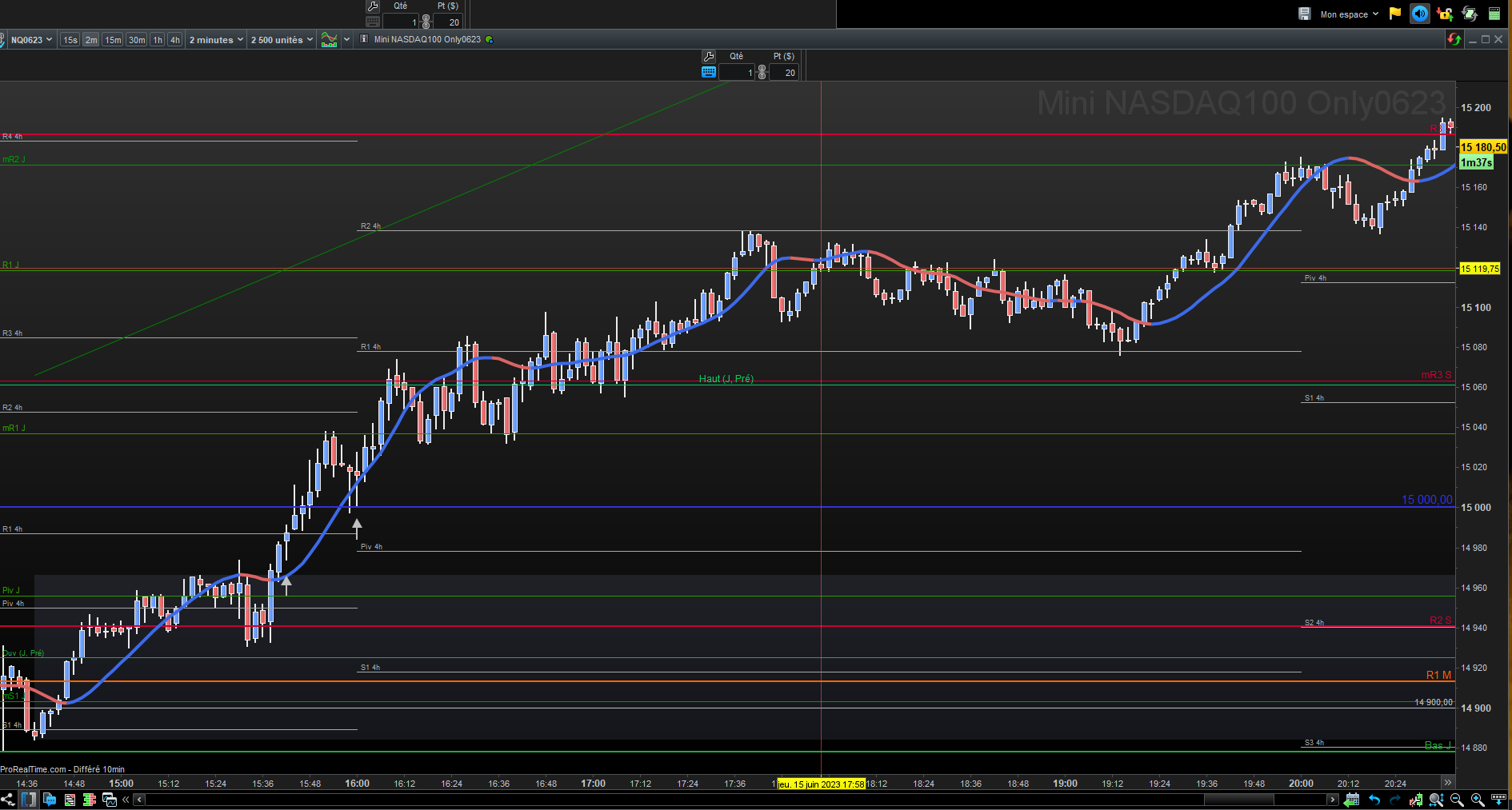The image size is (1512, 810).
Task: Select the 4h timeframe button
Action: coord(174,39)
